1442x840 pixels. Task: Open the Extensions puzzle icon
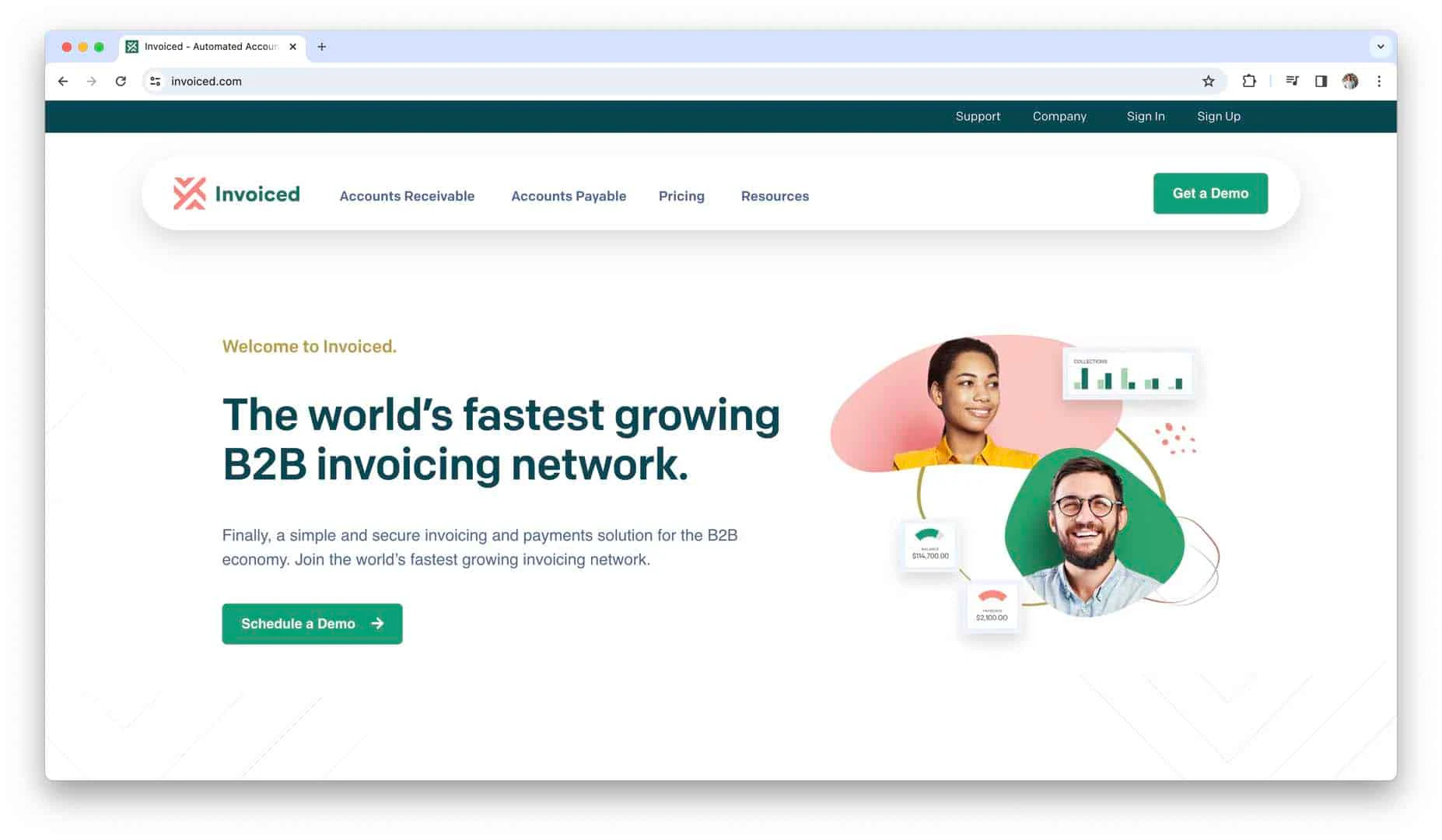click(1249, 81)
